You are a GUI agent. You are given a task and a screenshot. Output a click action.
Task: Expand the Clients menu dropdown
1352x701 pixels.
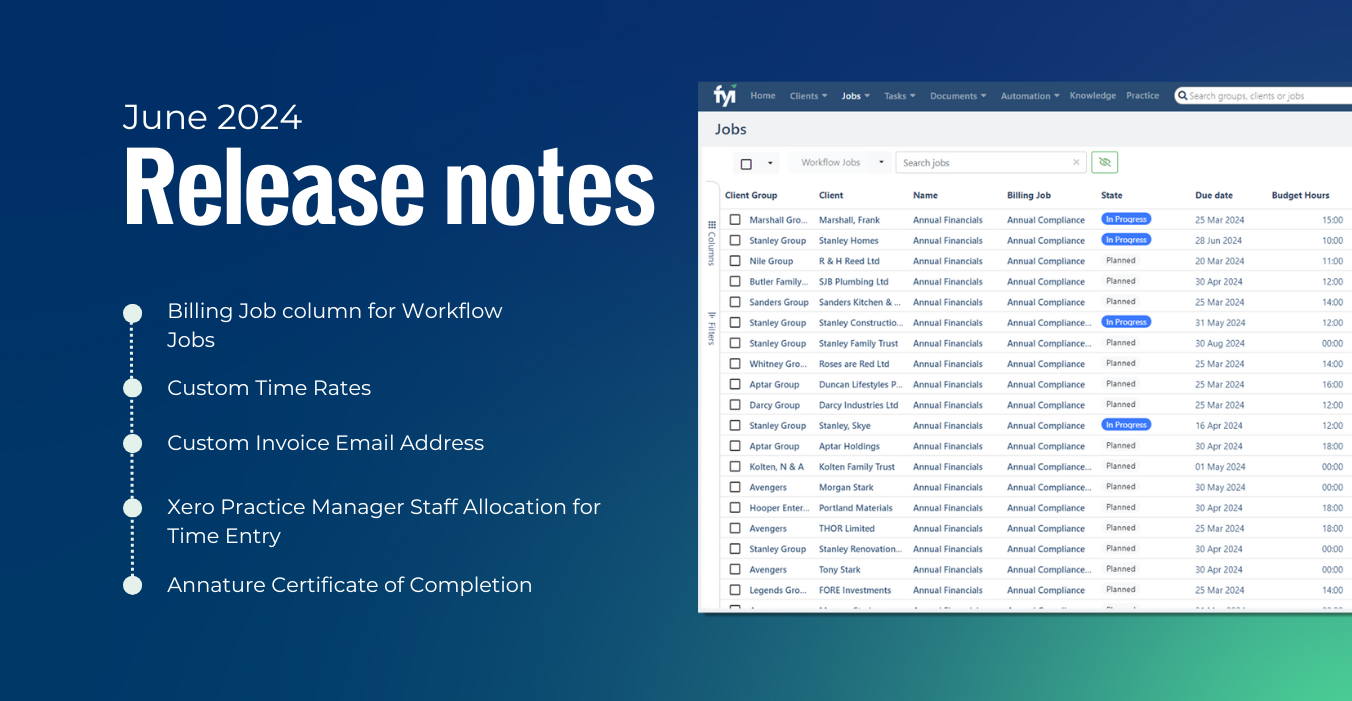(x=808, y=96)
